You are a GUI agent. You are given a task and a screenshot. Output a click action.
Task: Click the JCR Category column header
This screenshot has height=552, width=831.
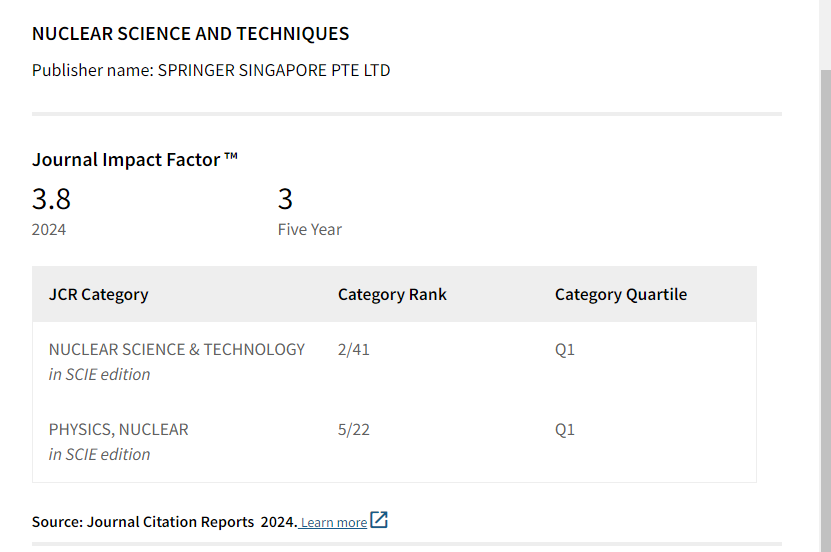(x=98, y=294)
